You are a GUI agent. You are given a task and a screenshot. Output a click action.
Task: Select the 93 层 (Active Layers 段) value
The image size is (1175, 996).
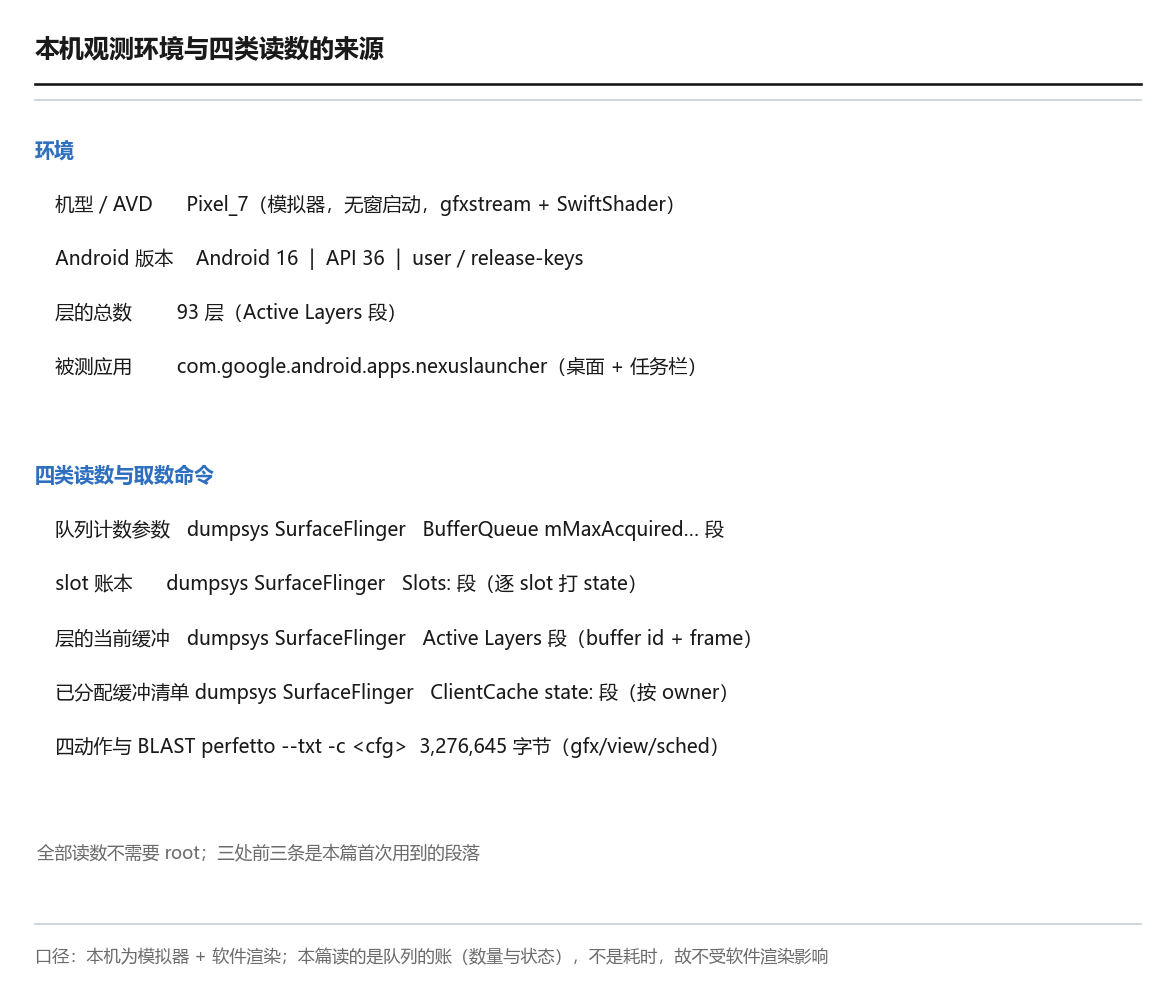(x=286, y=312)
